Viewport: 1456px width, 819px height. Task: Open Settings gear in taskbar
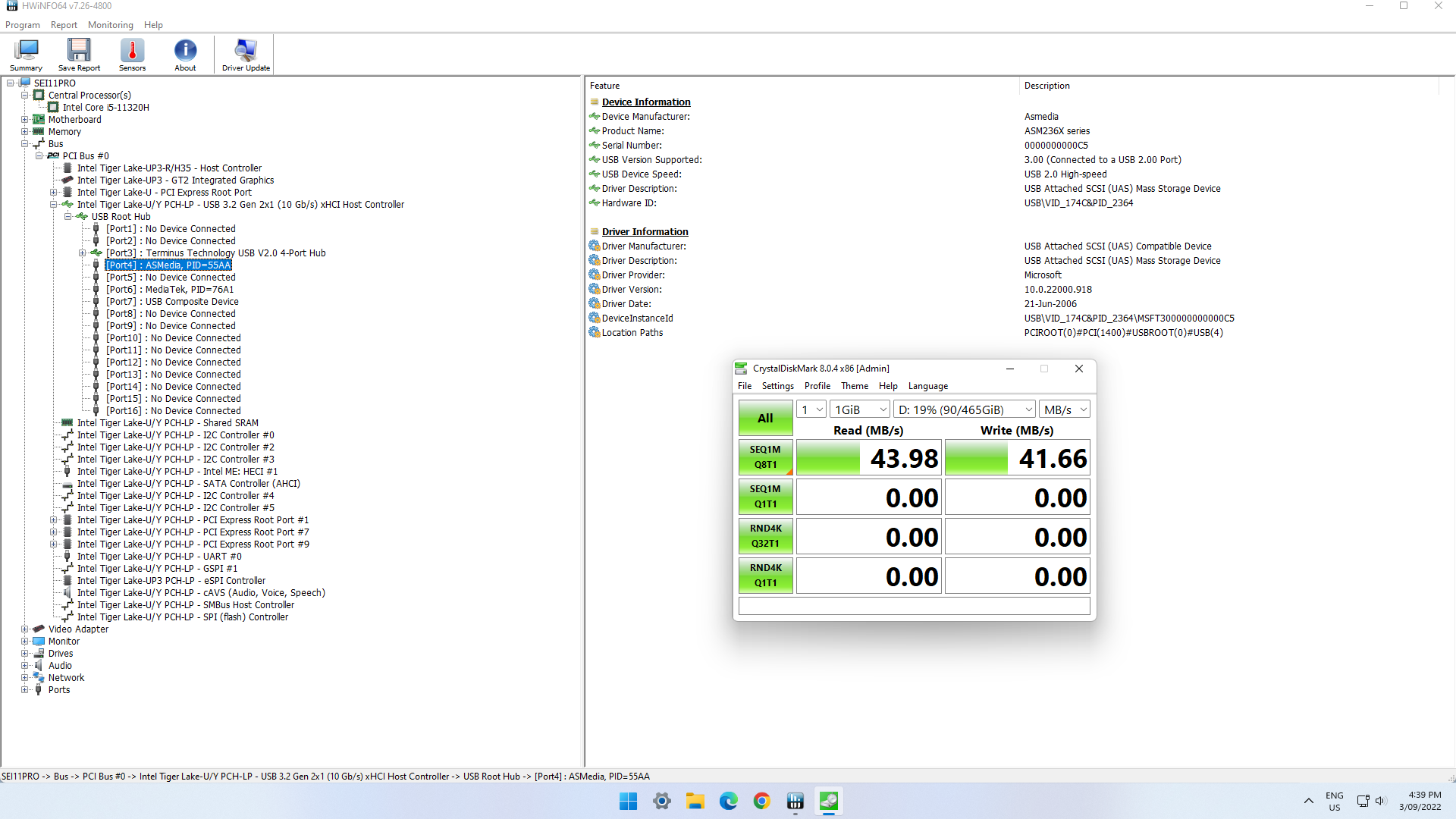pos(662,801)
